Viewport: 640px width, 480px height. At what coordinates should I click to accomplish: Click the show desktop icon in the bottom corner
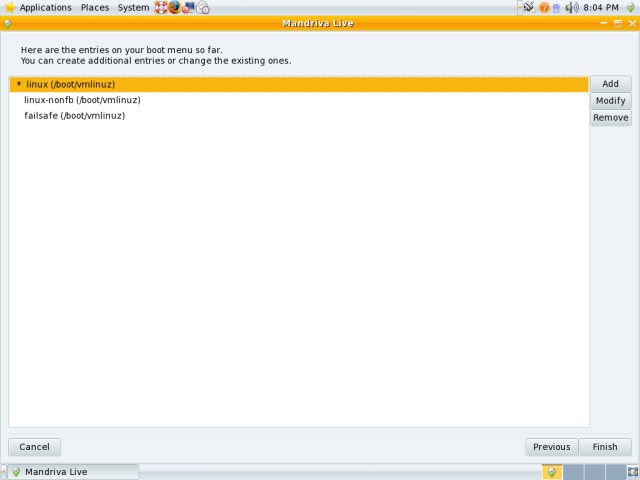pyautogui.click(x=633, y=472)
